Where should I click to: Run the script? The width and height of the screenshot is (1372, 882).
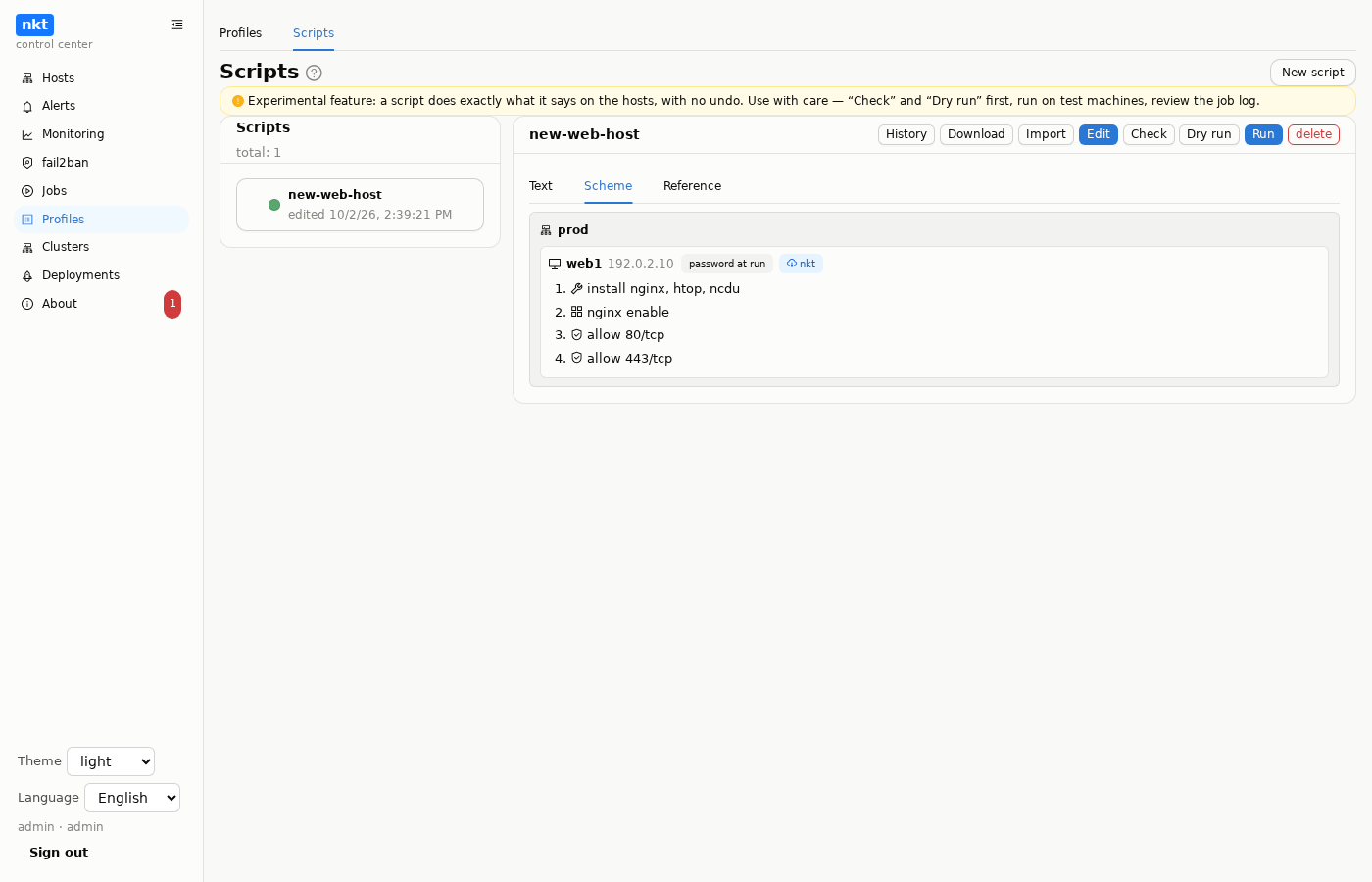tap(1263, 134)
